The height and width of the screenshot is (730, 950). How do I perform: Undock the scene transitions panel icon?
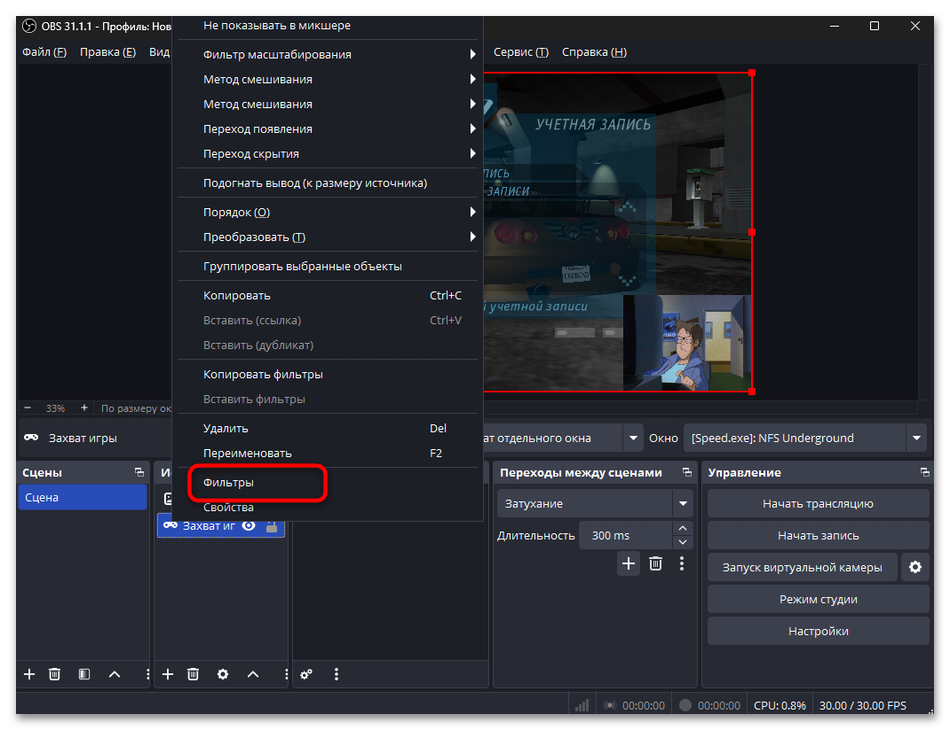(687, 473)
